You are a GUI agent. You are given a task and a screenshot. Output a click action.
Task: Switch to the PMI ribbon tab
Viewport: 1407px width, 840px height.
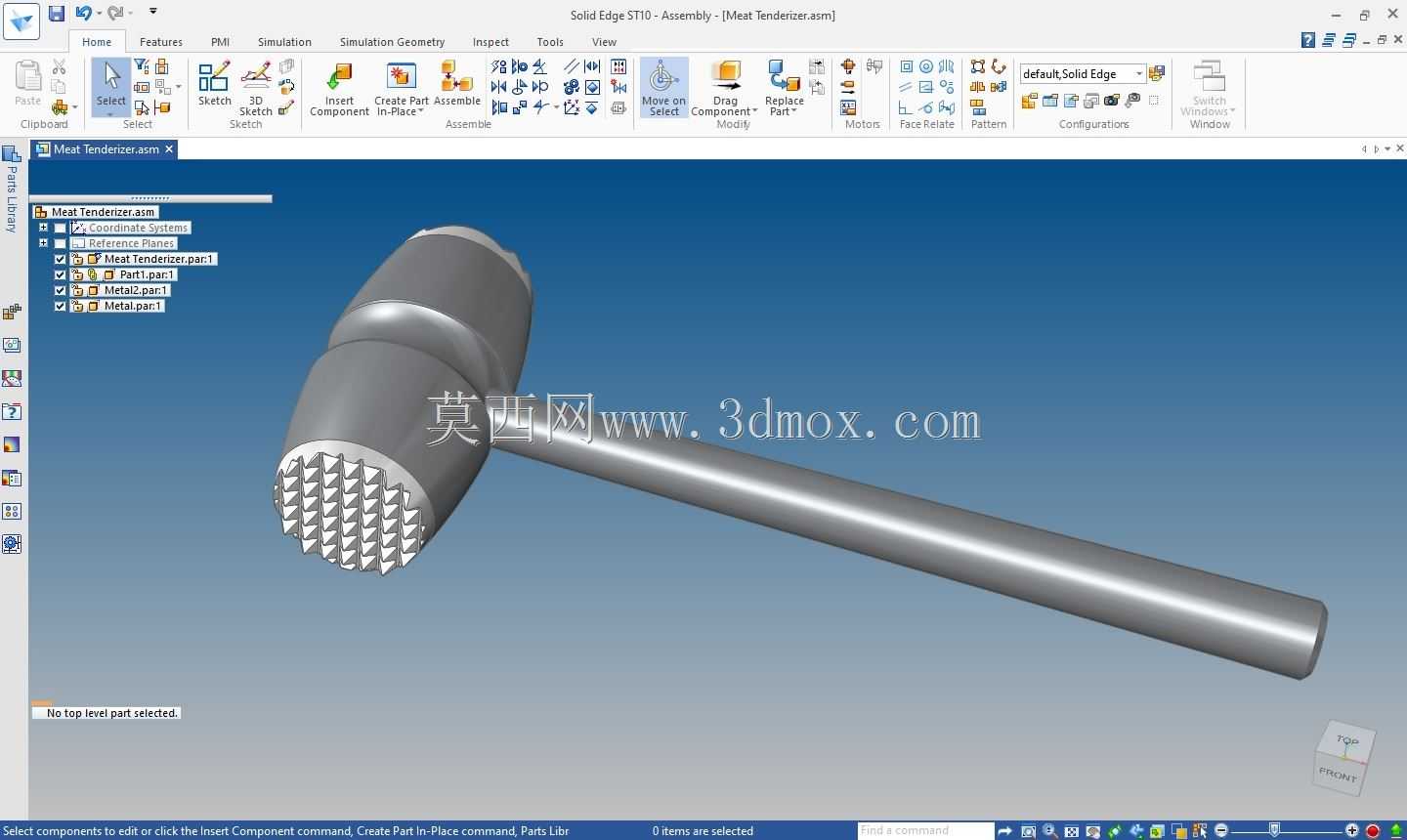tap(220, 42)
